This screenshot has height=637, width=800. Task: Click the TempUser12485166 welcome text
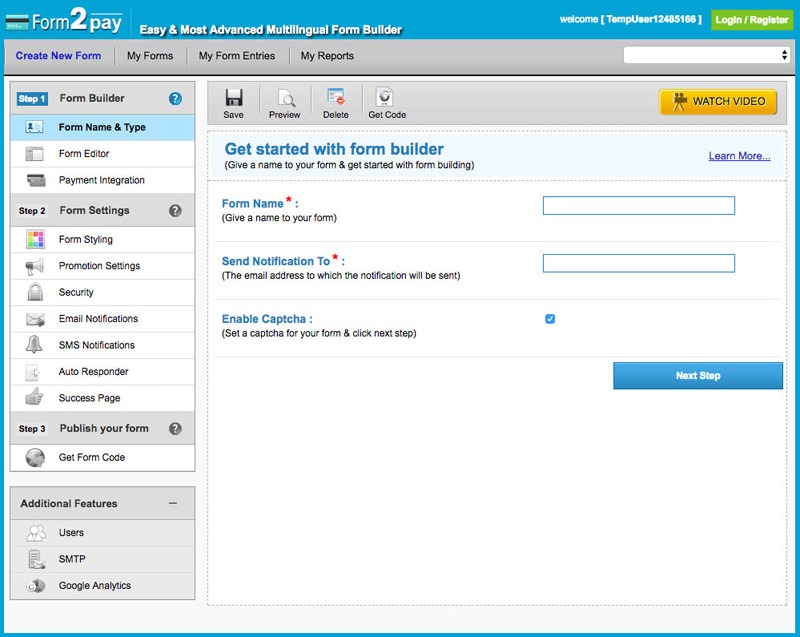(630, 19)
